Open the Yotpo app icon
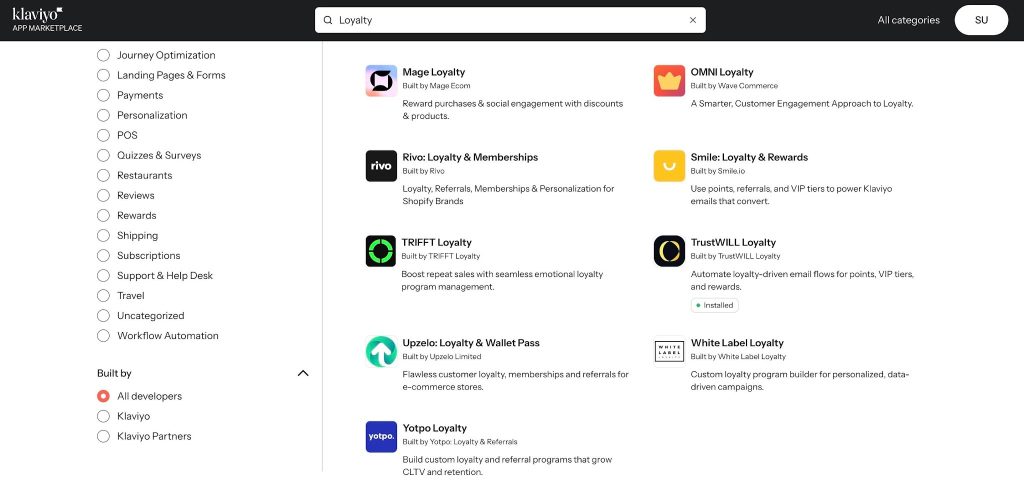Image resolution: width=1024 pixels, height=496 pixels. [381, 437]
